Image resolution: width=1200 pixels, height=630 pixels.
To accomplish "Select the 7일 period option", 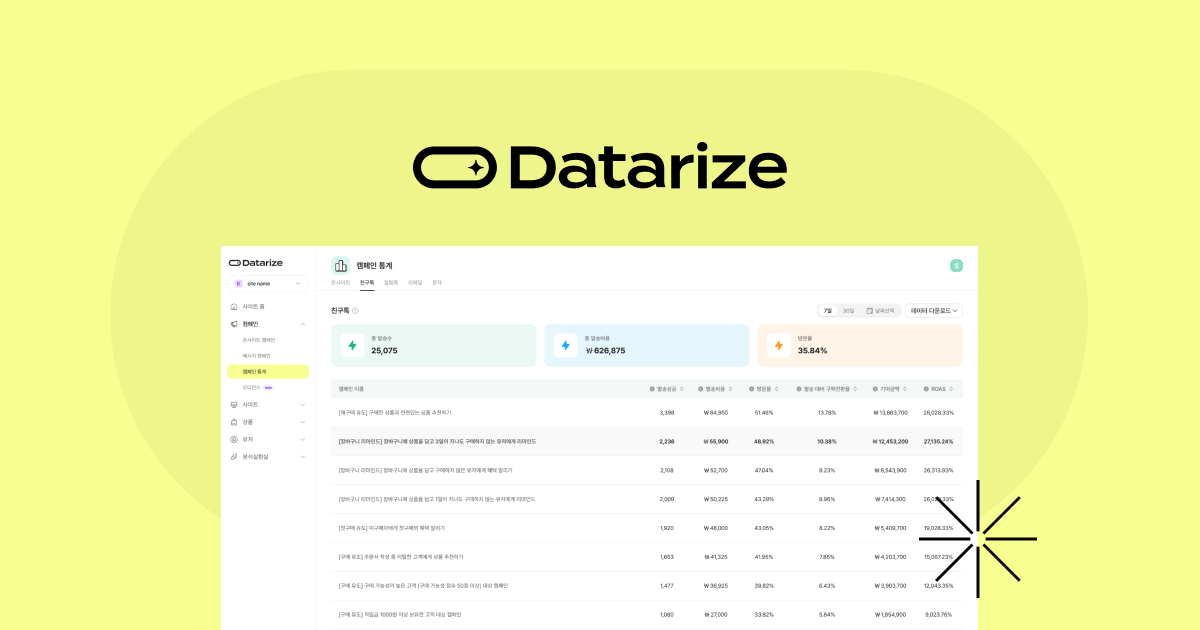I will click(x=828, y=311).
